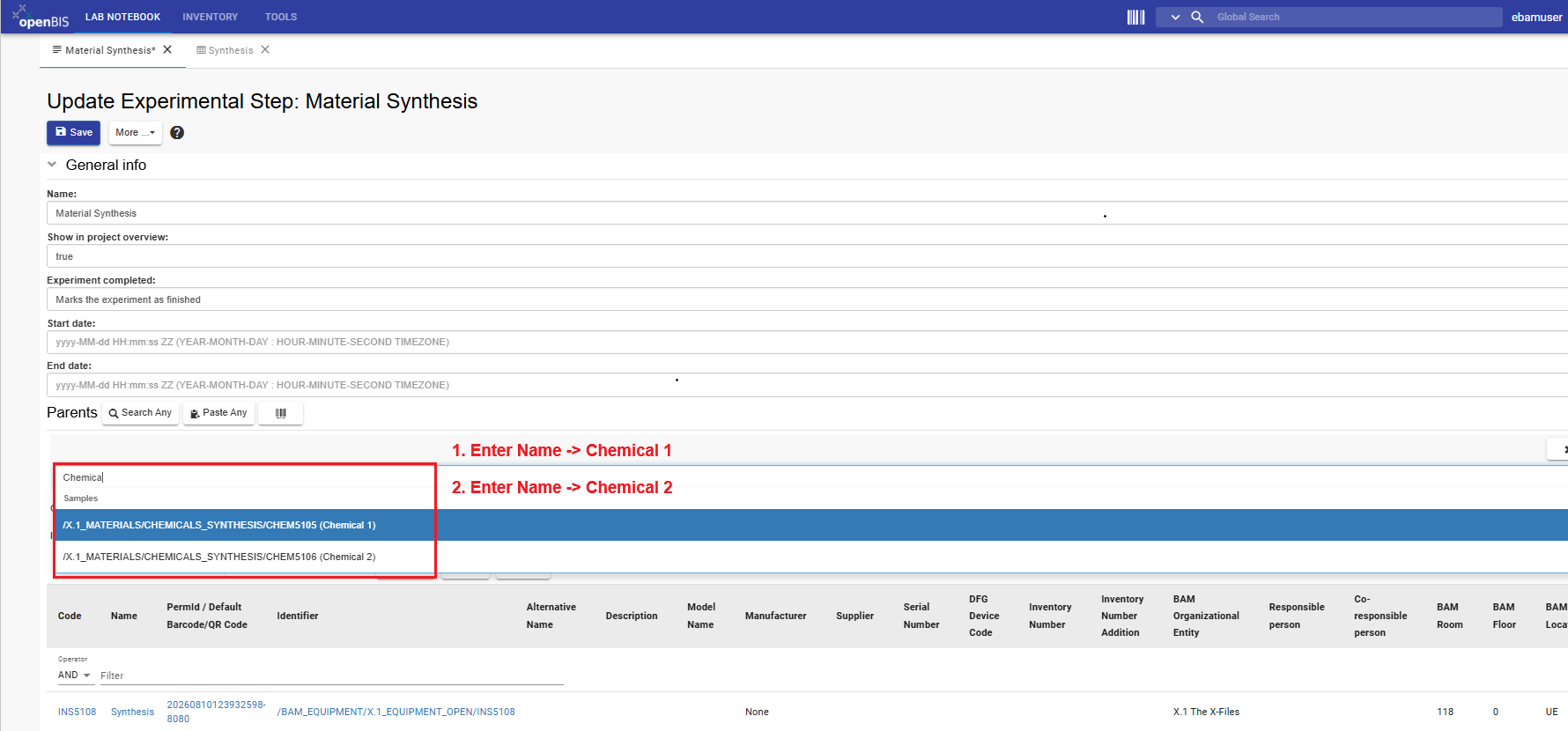Click the barcode button next to Paste Any

[281, 413]
